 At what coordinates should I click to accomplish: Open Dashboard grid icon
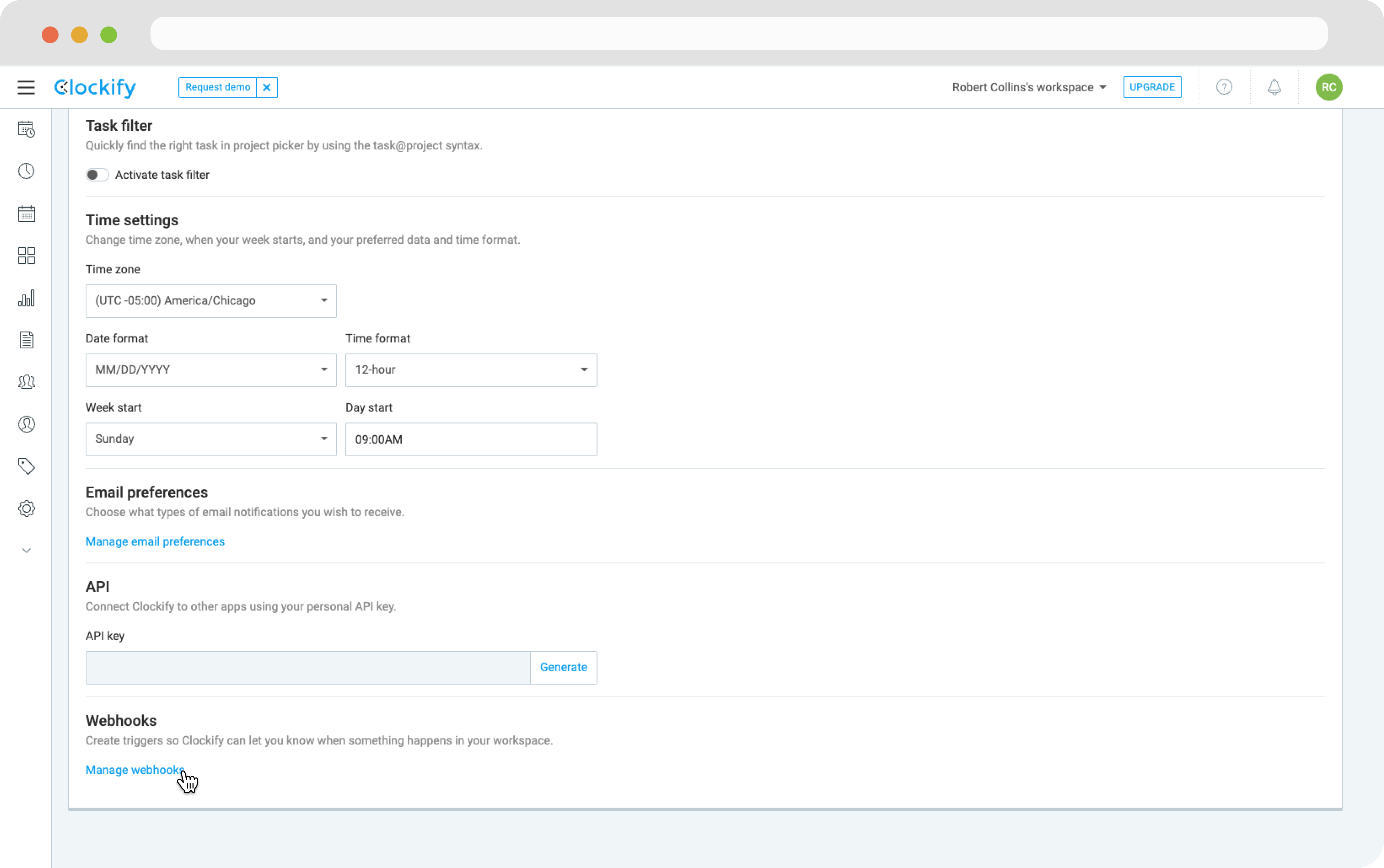(x=26, y=255)
